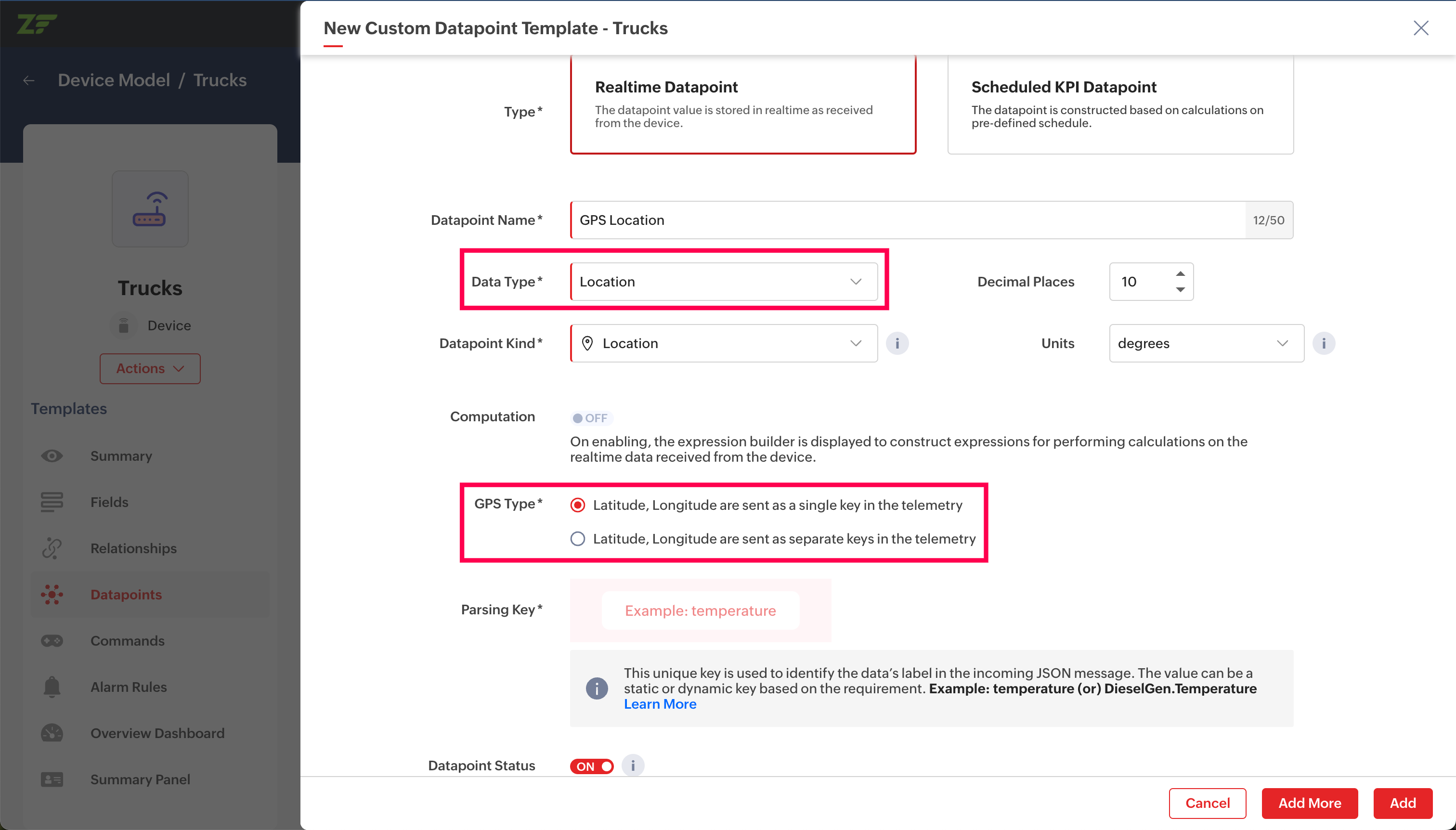The width and height of the screenshot is (1456, 830).
Task: Increase Decimal Places with up arrow
Action: pyautogui.click(x=1180, y=273)
